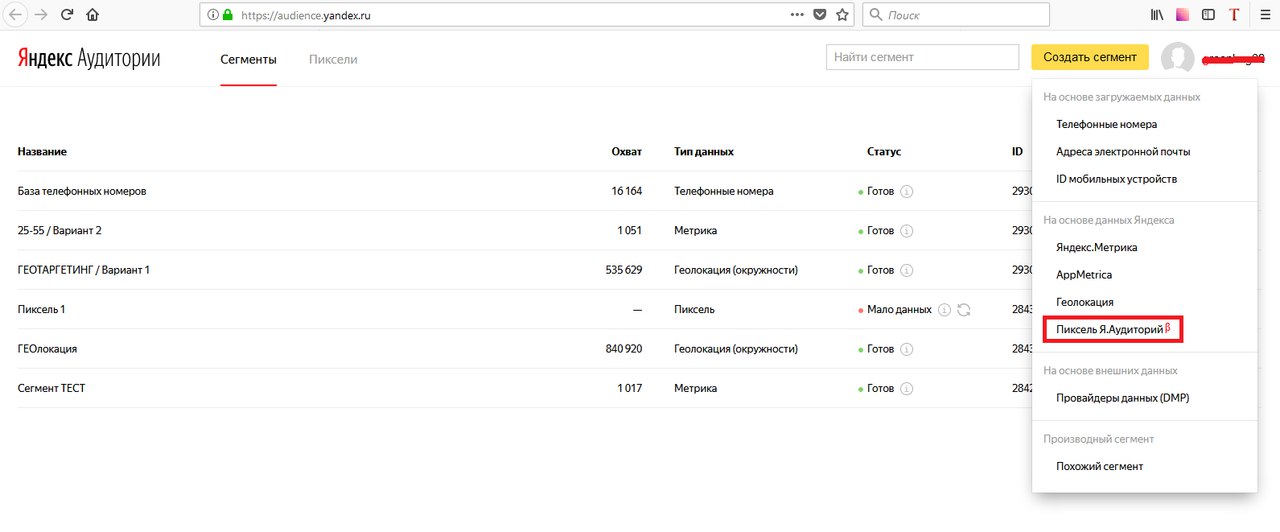The image size is (1280, 532).
Task: Open the 25-55 / Вариант 2 segment
Action: click(x=59, y=231)
